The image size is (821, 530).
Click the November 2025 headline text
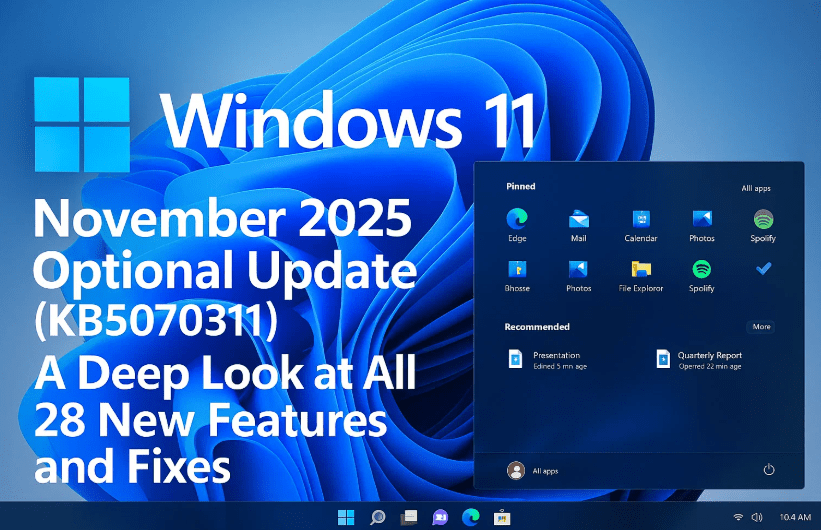(223, 218)
